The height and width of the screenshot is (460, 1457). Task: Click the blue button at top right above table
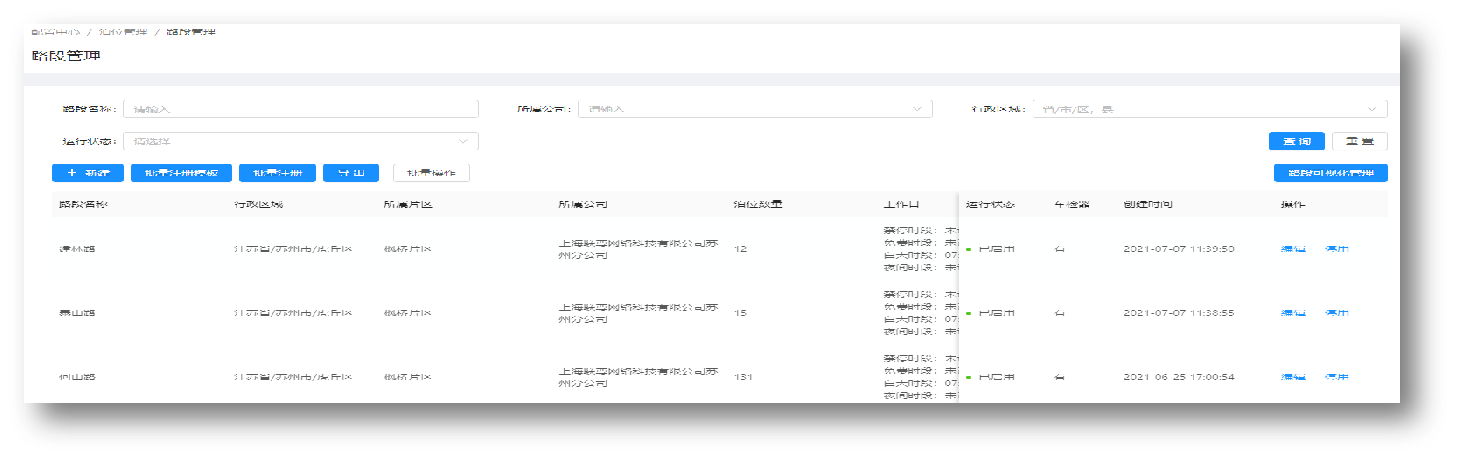point(1330,173)
